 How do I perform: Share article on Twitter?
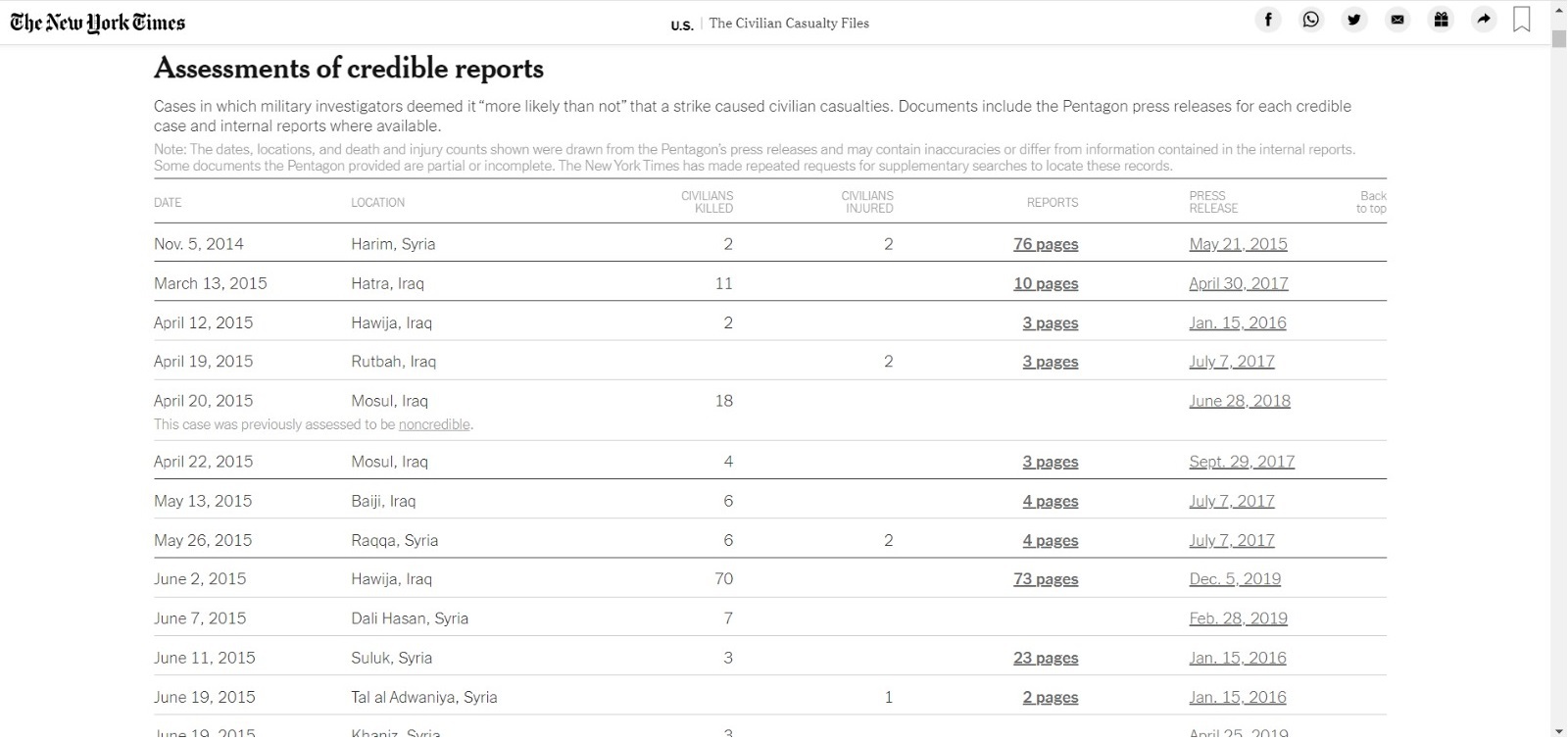[x=1354, y=20]
